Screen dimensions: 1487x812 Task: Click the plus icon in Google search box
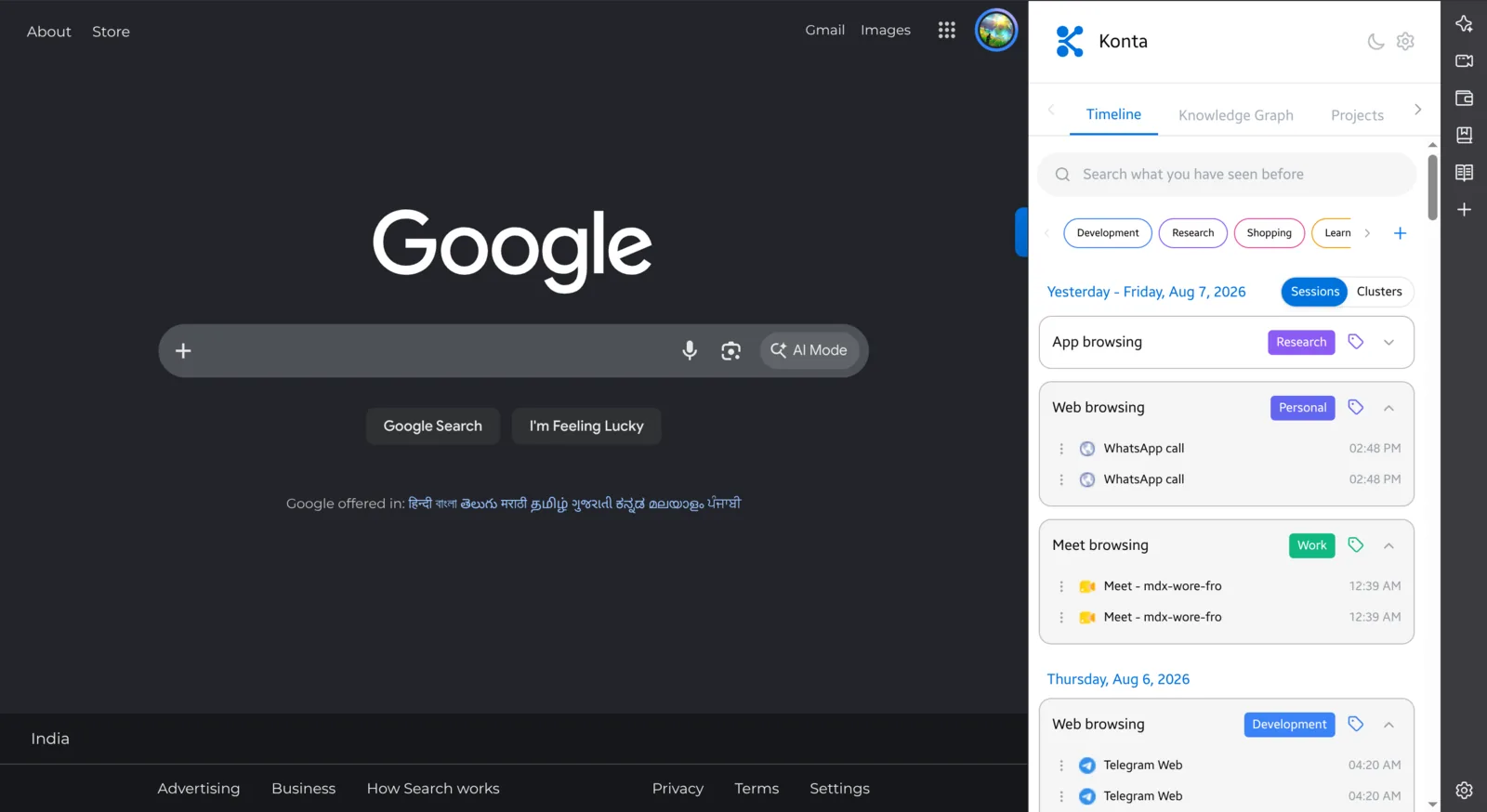point(183,350)
